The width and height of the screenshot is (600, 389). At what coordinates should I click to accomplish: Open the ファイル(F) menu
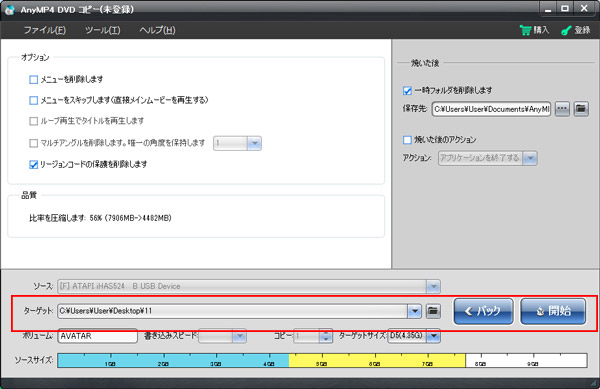(45, 30)
